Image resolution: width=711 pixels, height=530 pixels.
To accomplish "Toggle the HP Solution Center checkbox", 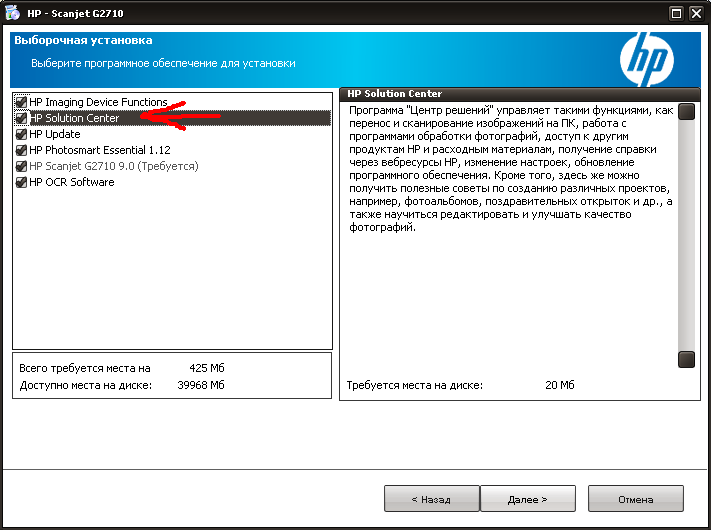I will click(21, 118).
